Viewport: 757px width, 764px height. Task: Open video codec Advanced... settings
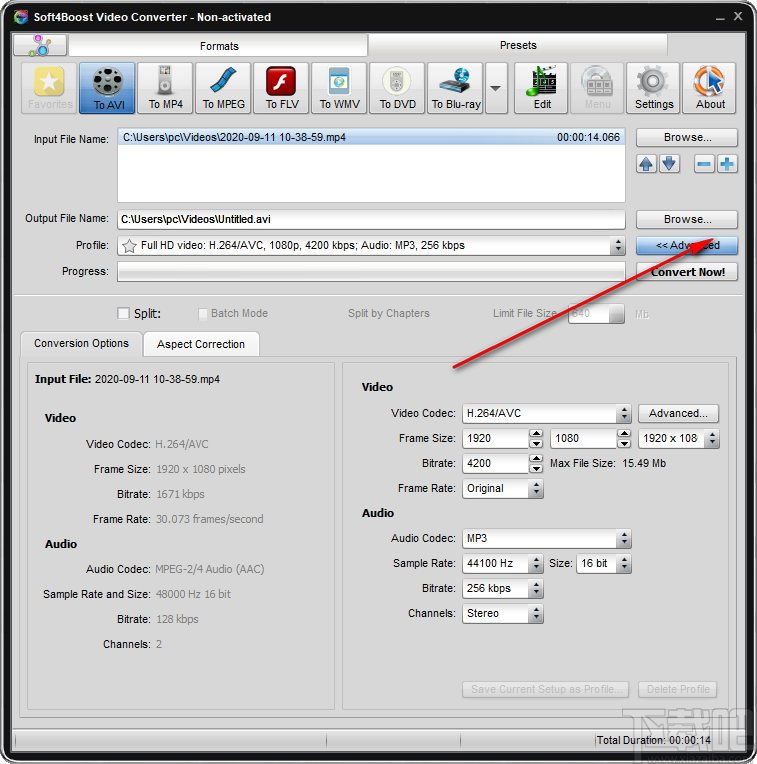[x=678, y=414]
